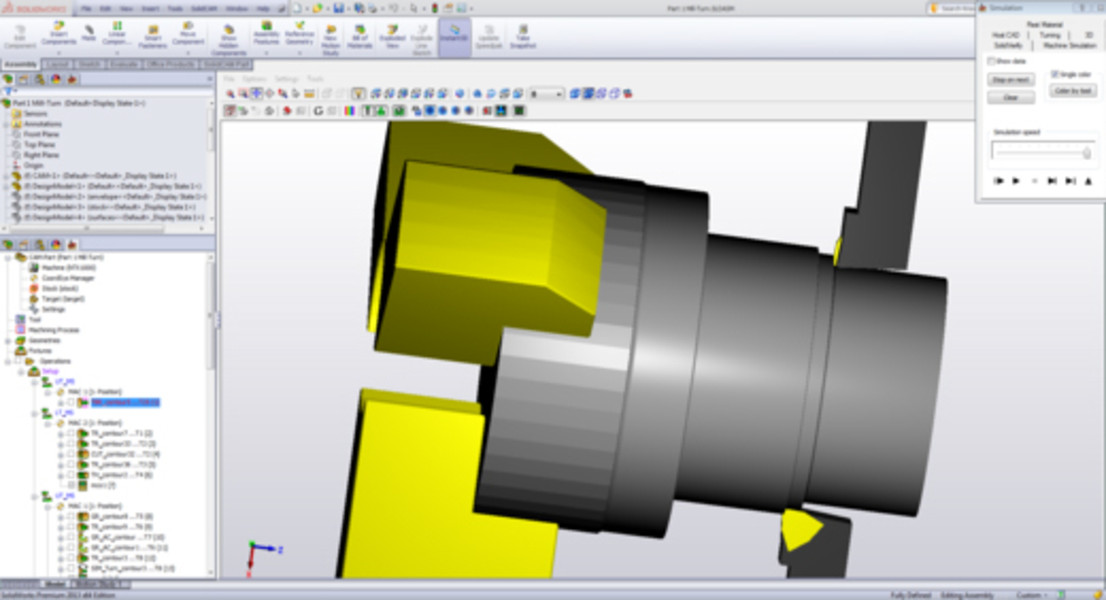The image size is (1106, 600).
Task: Uncheck the Single color option
Action: coord(1055,74)
